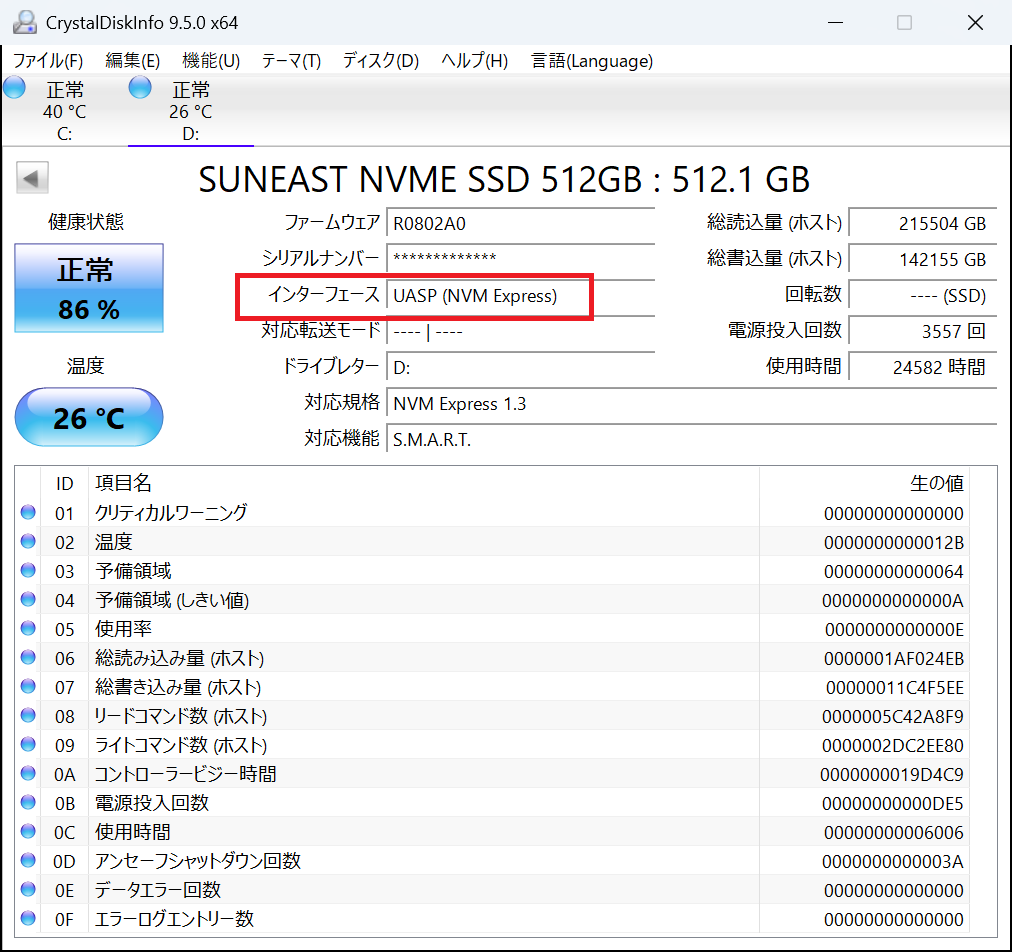
Task: Click status dot for row 0E データエラー回数
Action: click(28, 889)
